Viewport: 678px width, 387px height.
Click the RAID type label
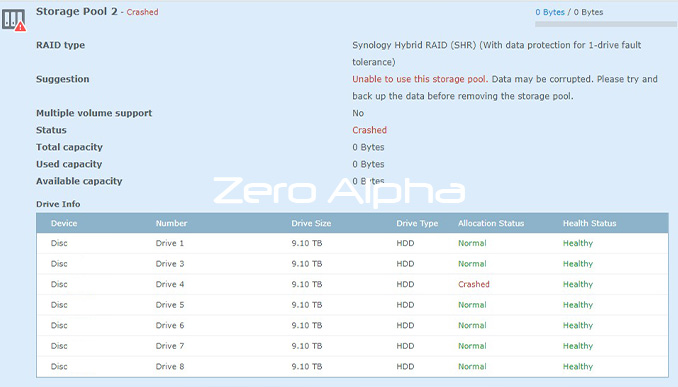point(60,45)
